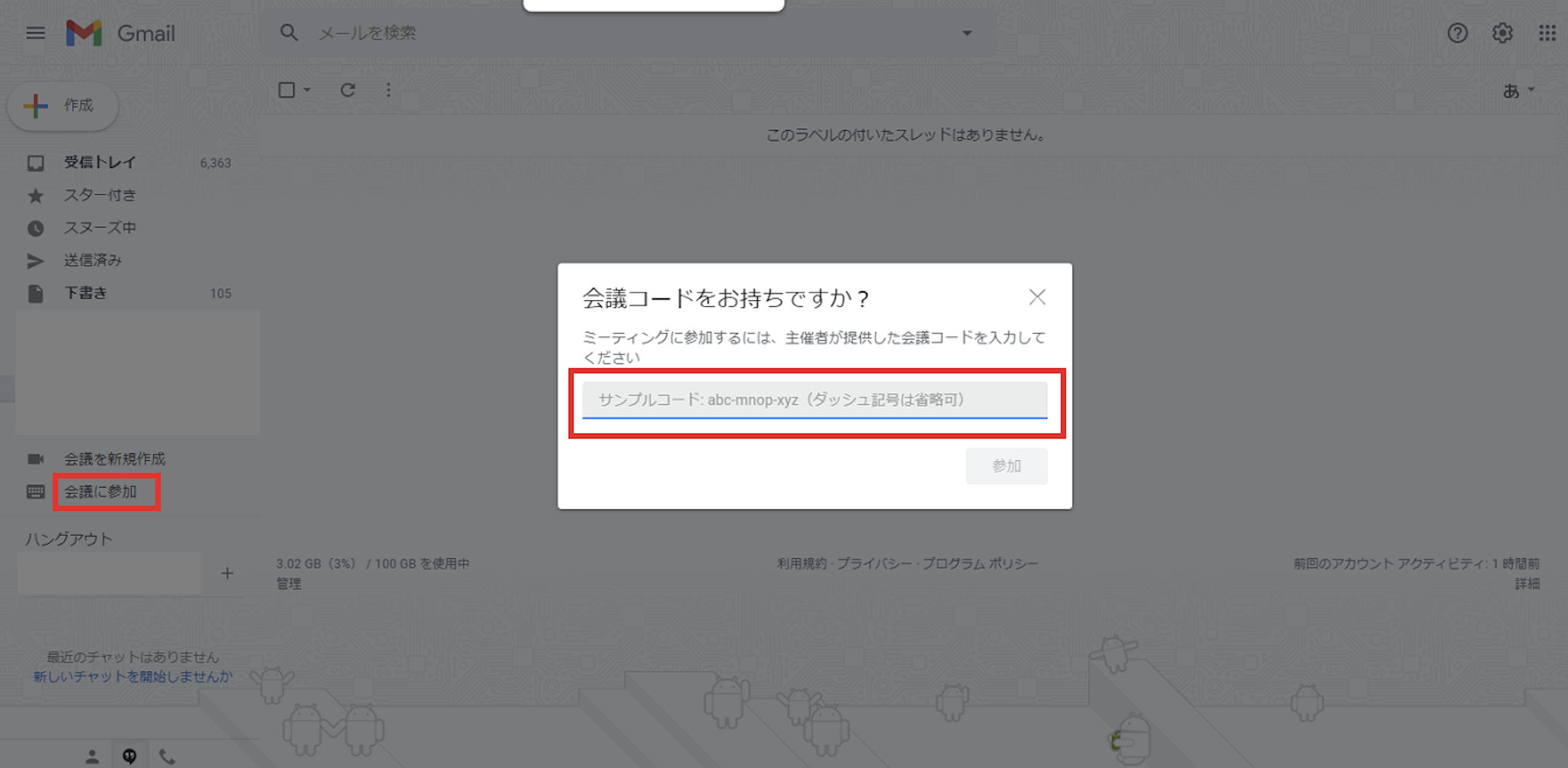Open the select emails dropdown arrow

tap(305, 90)
